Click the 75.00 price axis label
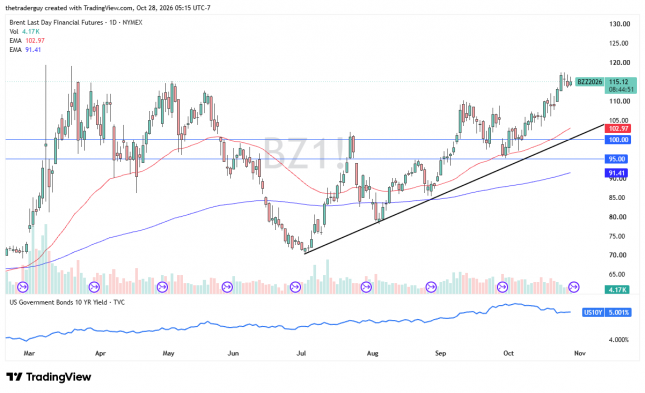Screen dimensions: 645x393 click(617, 236)
